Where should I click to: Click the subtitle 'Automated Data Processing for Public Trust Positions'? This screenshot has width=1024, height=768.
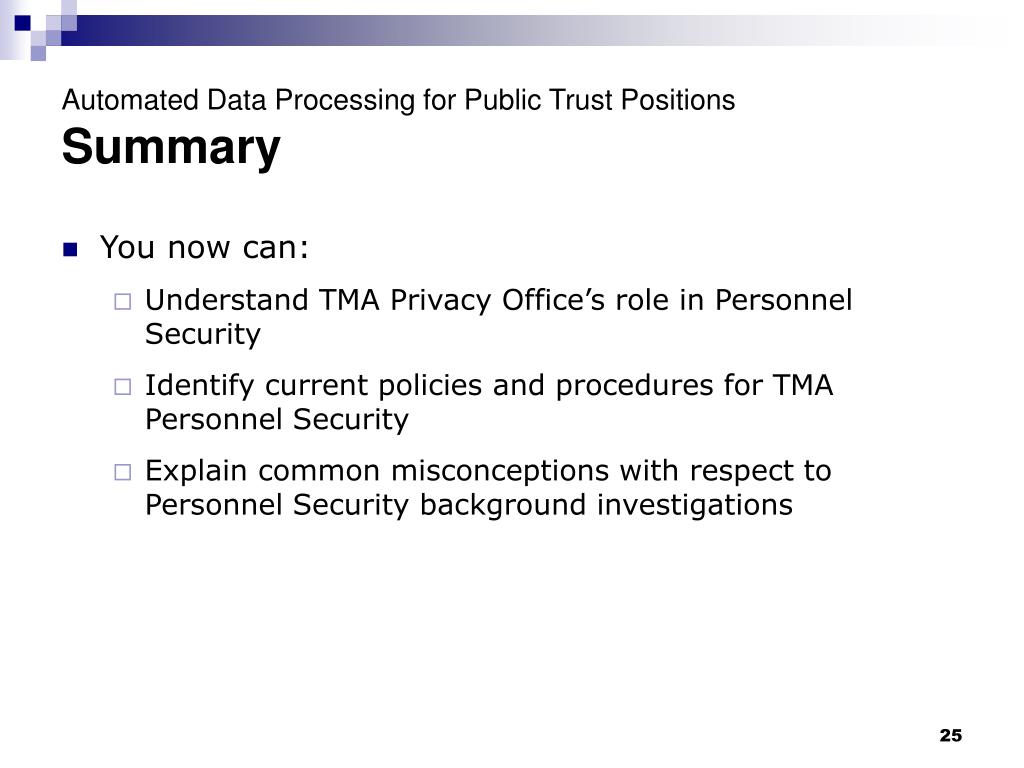tap(398, 101)
